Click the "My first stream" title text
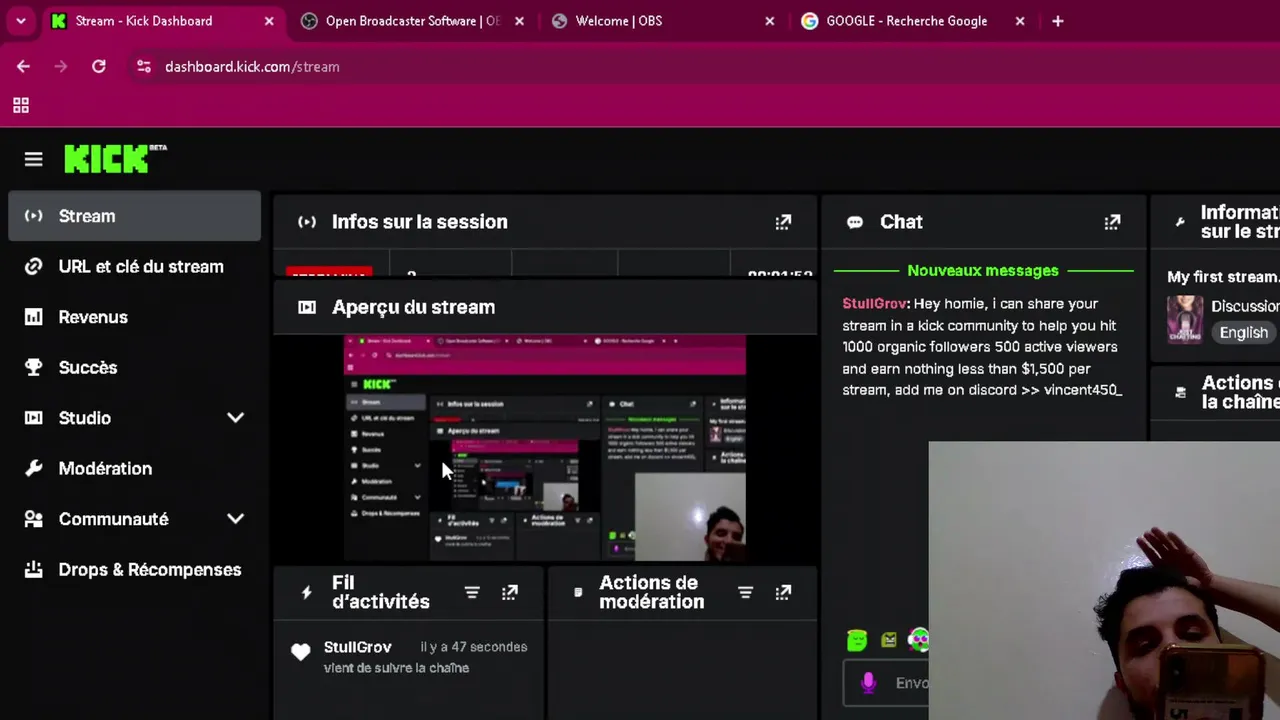The height and width of the screenshot is (720, 1280). tap(1223, 277)
